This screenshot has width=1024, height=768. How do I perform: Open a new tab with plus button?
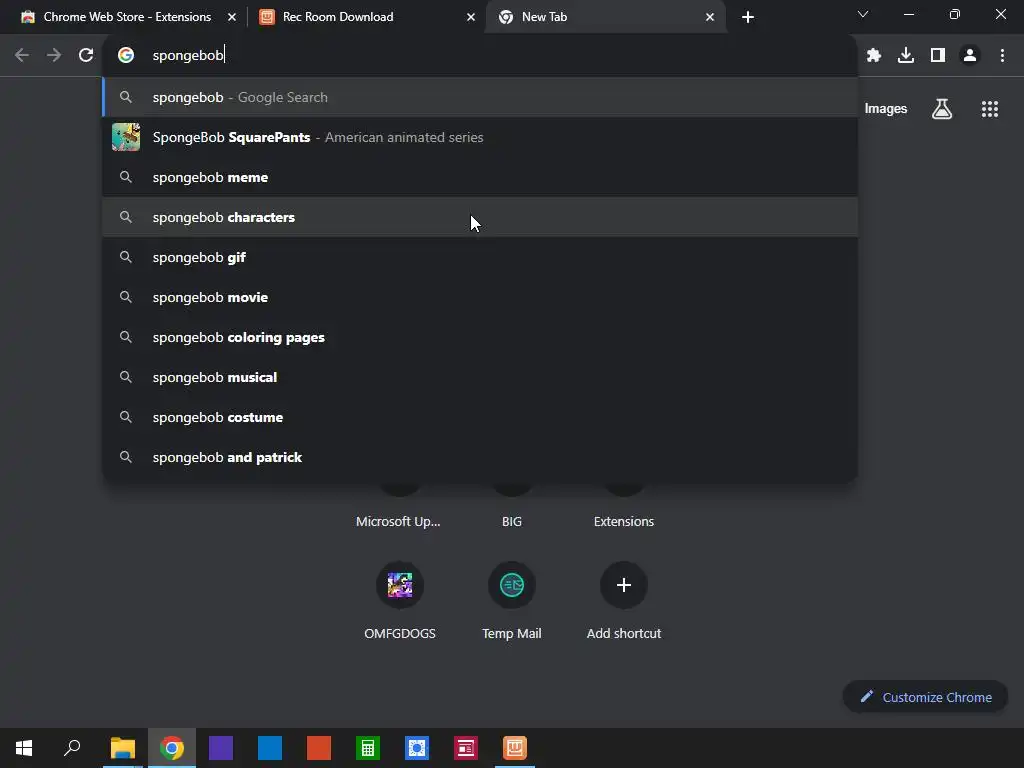click(748, 17)
